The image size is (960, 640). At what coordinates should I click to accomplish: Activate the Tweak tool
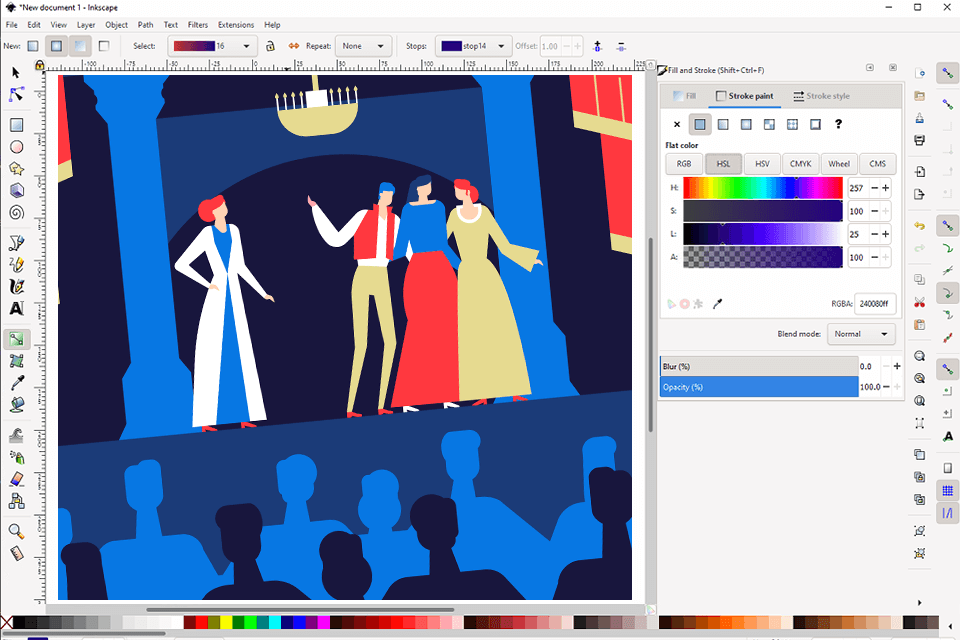point(14,434)
